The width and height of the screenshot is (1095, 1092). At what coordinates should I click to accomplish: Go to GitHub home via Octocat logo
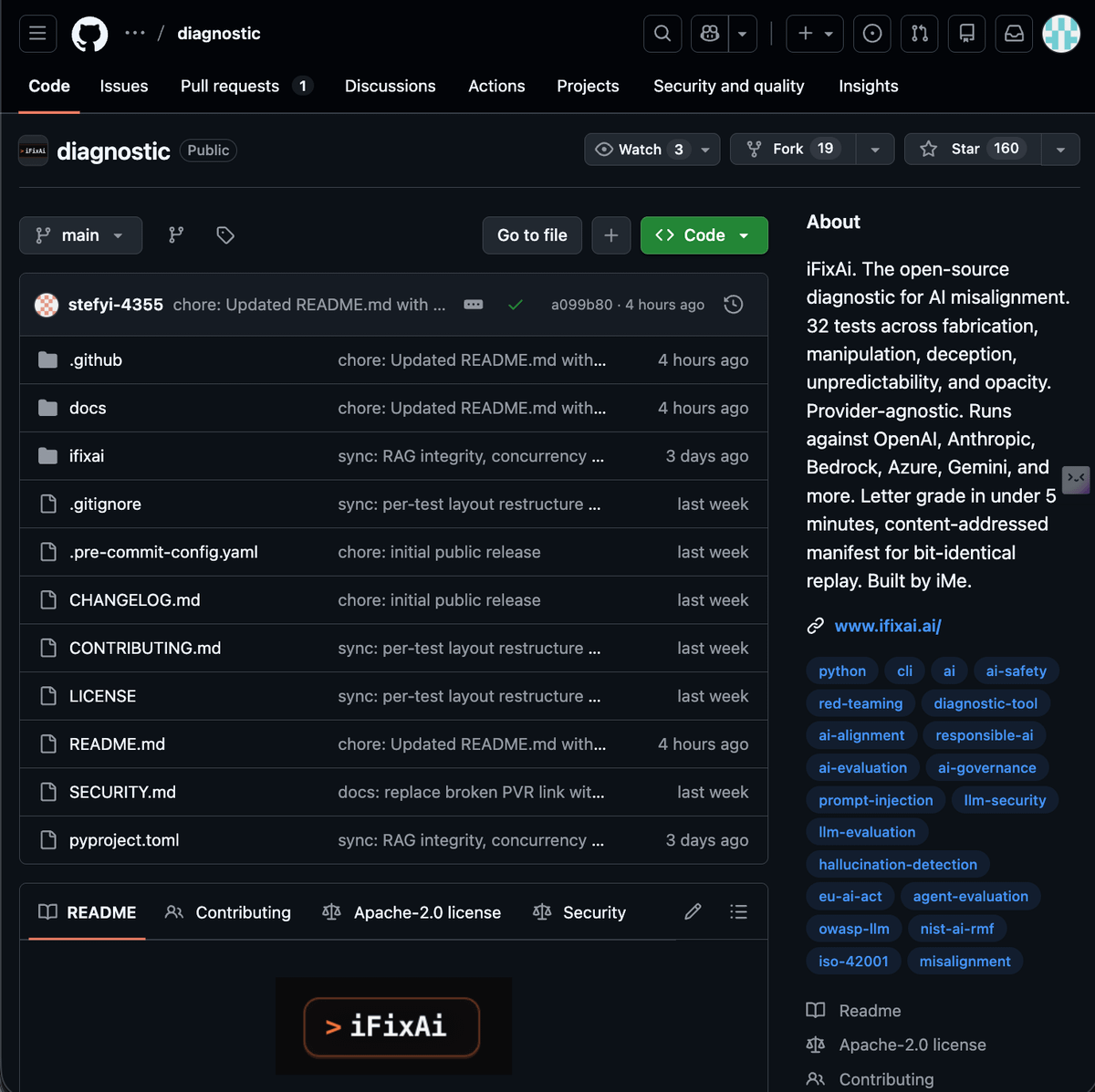coord(89,34)
